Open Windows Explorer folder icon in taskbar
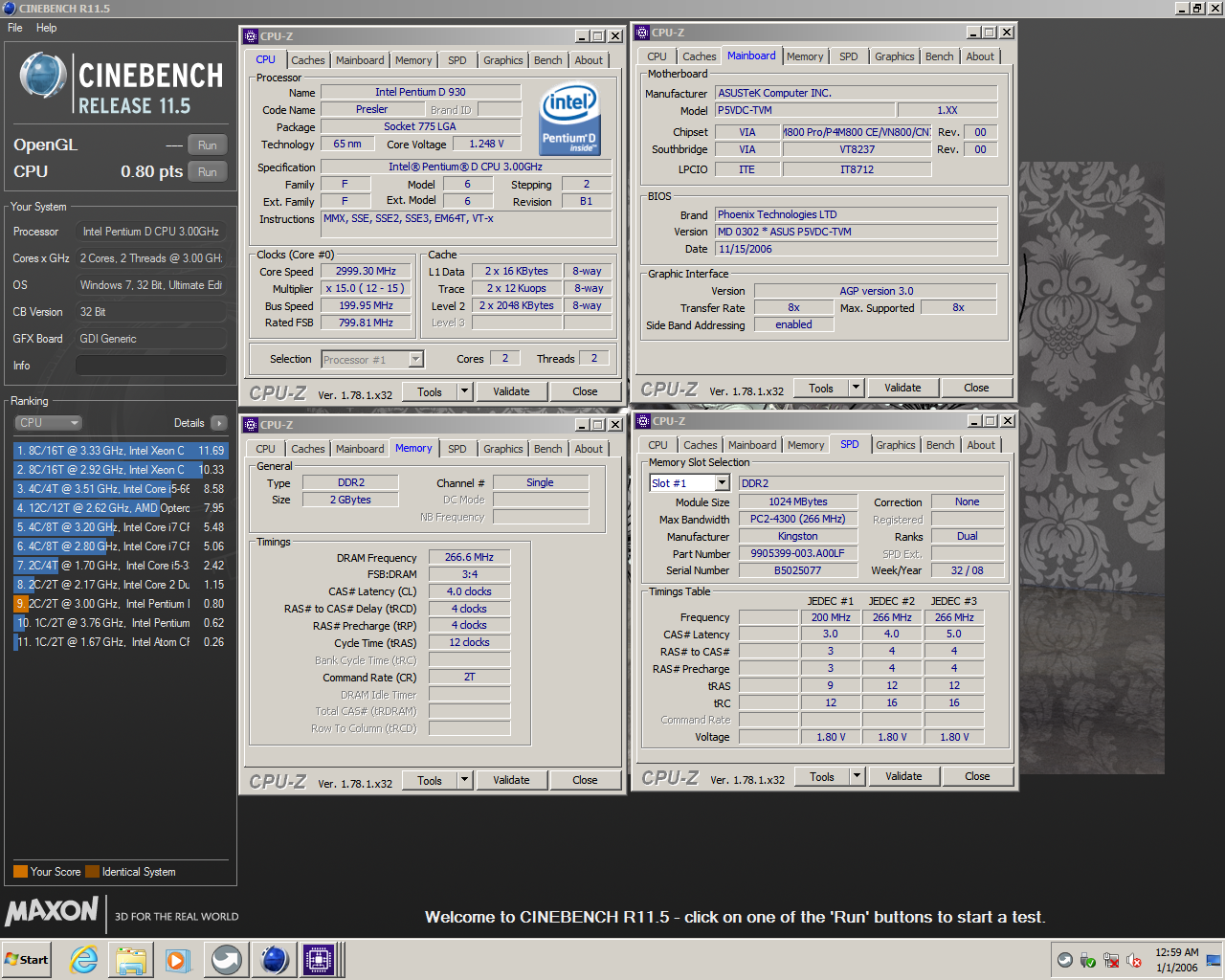Viewport: 1225px width, 980px height. click(x=131, y=960)
